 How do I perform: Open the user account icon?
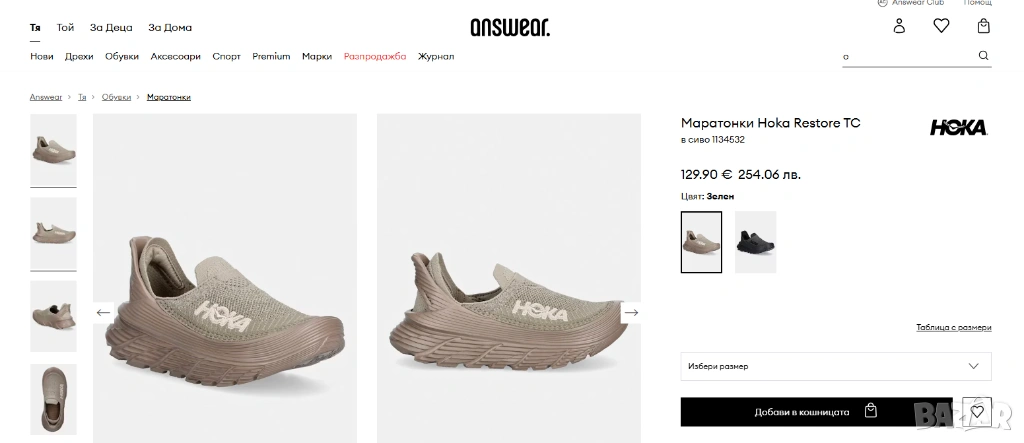coord(899,26)
